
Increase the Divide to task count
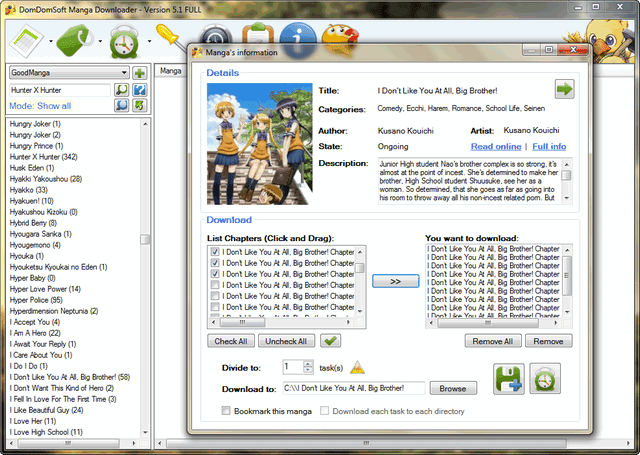pos(308,364)
